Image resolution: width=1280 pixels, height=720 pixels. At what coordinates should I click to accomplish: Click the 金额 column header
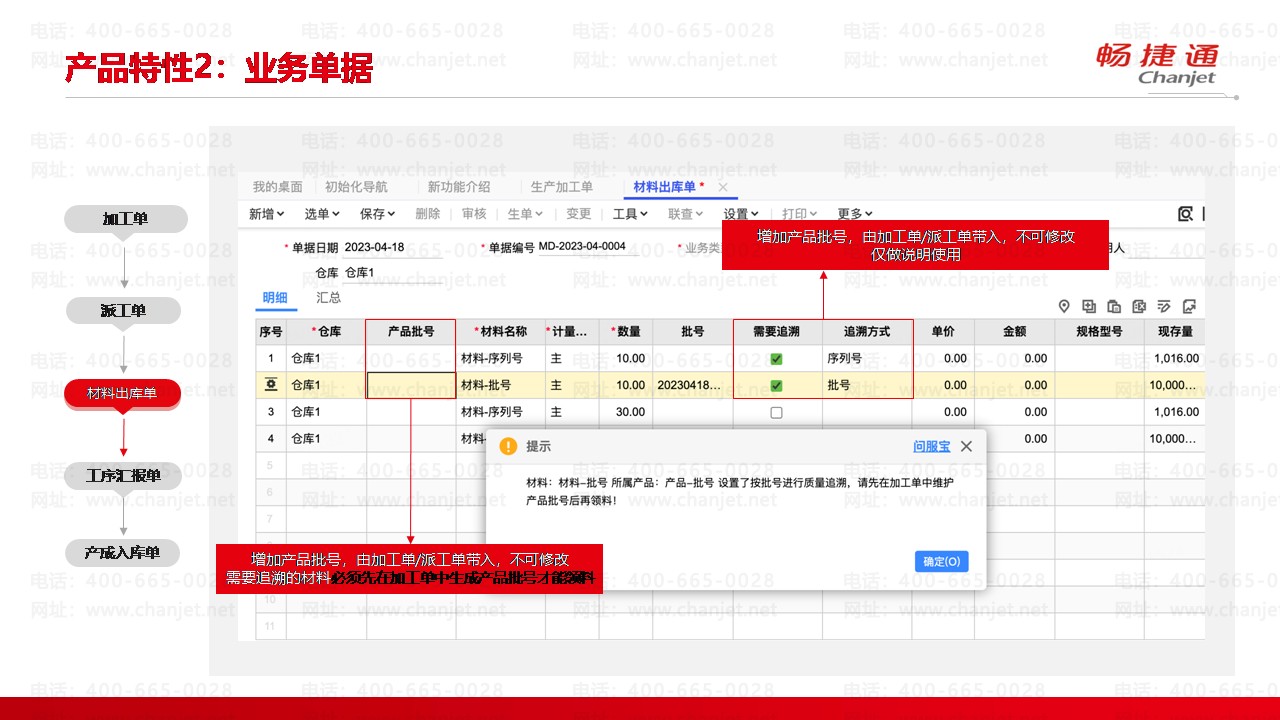(1015, 332)
